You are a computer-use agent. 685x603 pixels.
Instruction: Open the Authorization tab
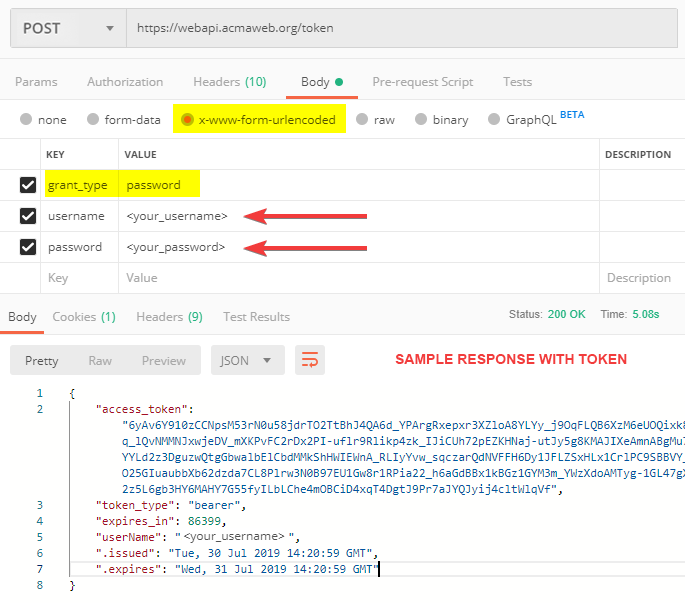point(125,82)
